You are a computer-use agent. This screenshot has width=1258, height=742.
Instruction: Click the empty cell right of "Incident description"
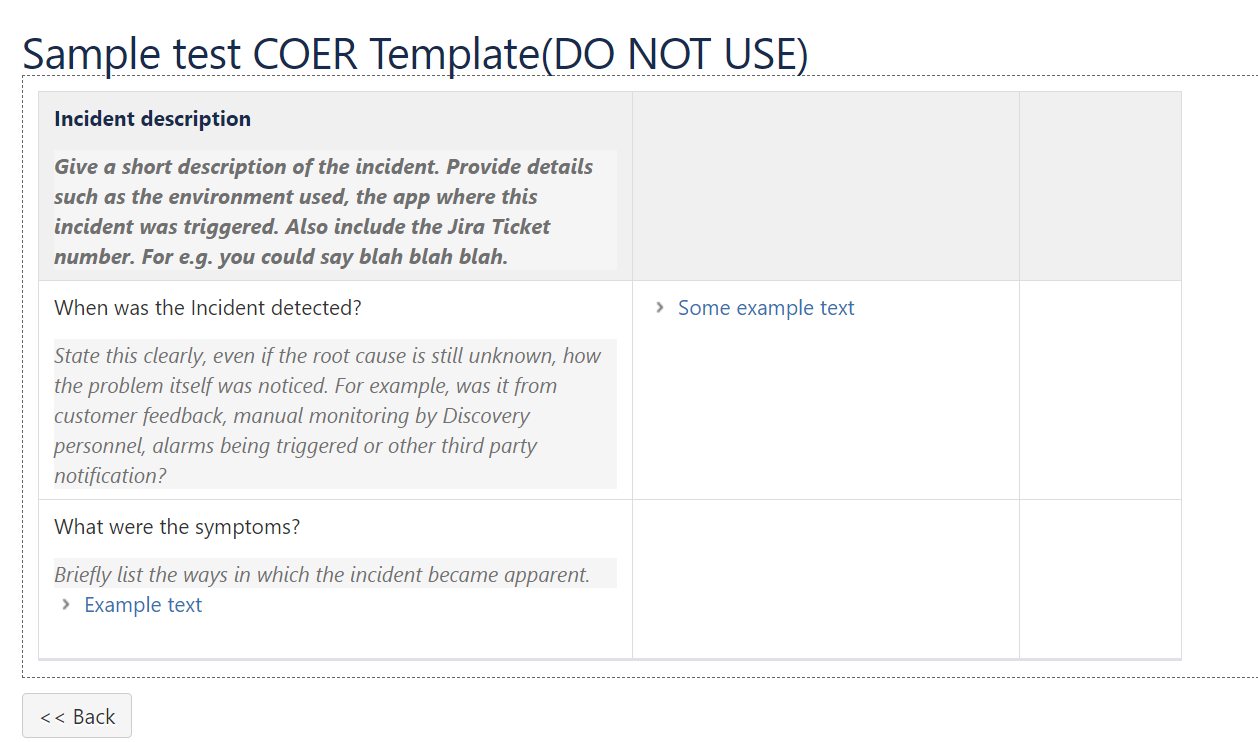pyautogui.click(x=824, y=185)
